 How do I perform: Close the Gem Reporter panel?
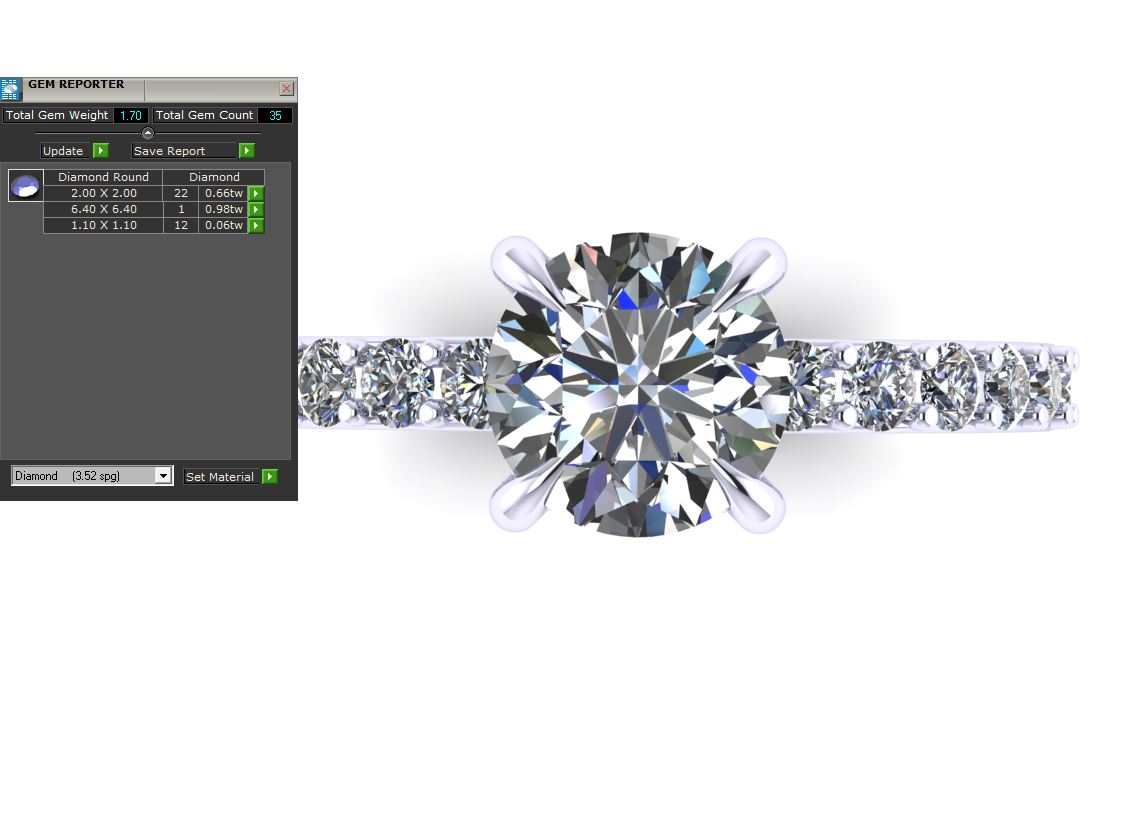coord(286,88)
